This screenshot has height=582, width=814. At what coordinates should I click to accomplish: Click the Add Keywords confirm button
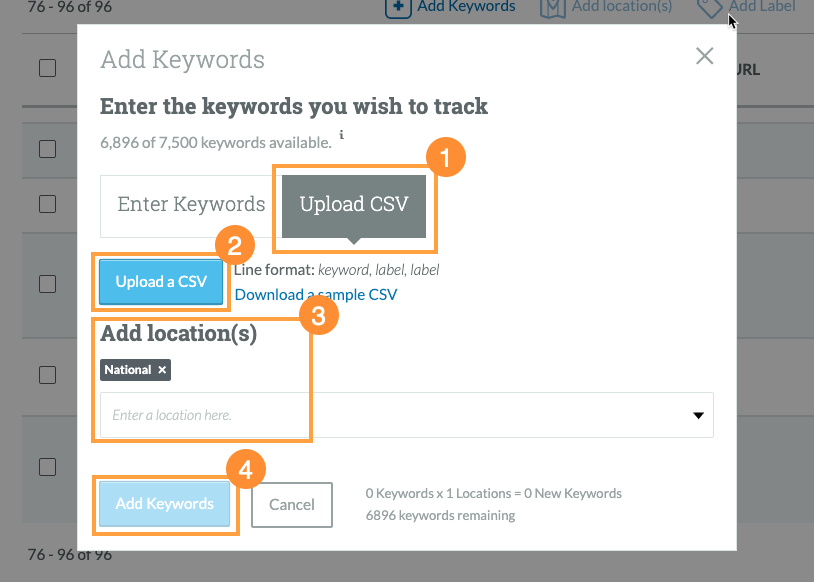point(165,504)
